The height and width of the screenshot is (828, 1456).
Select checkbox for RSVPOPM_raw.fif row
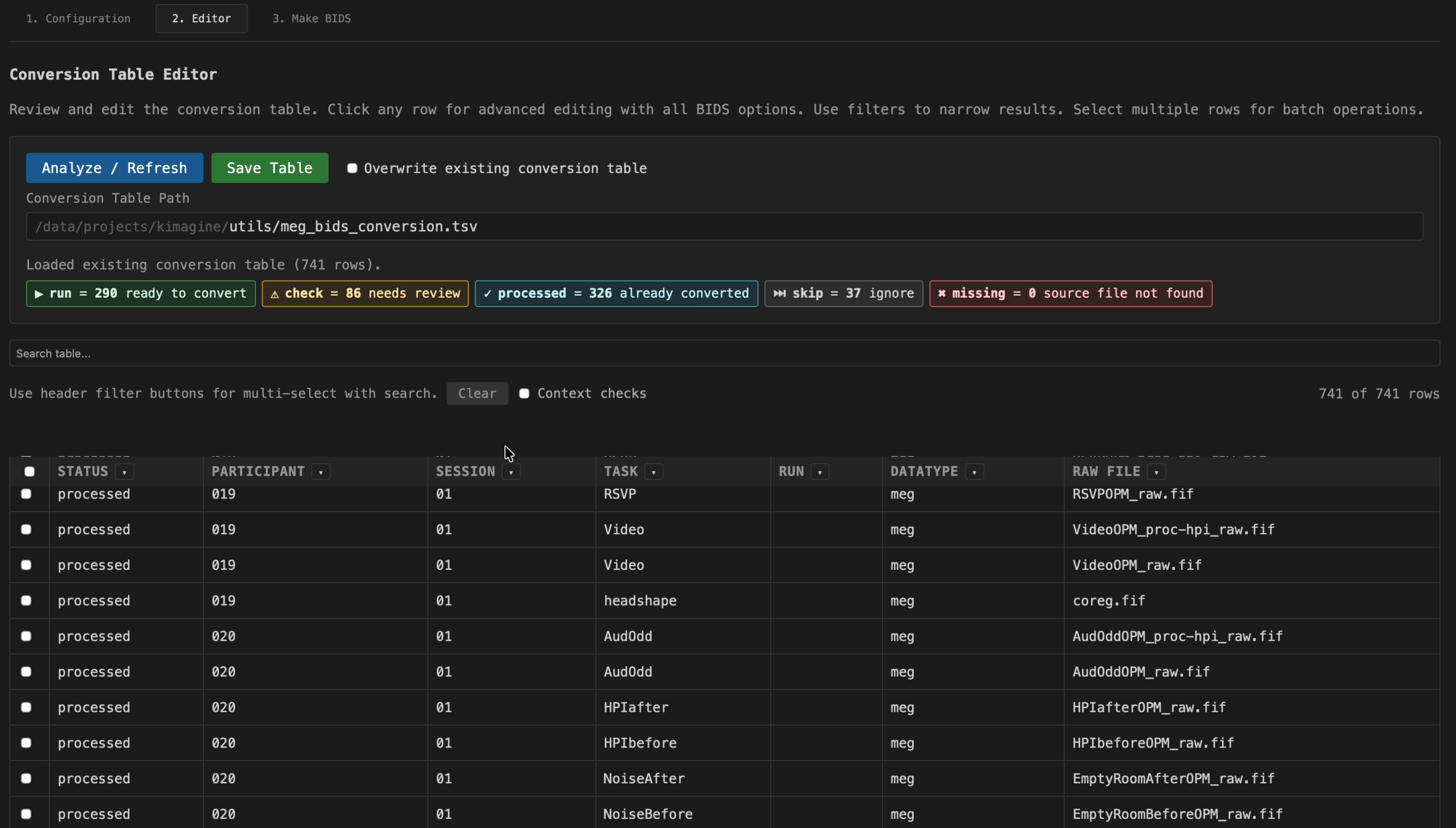click(26, 493)
